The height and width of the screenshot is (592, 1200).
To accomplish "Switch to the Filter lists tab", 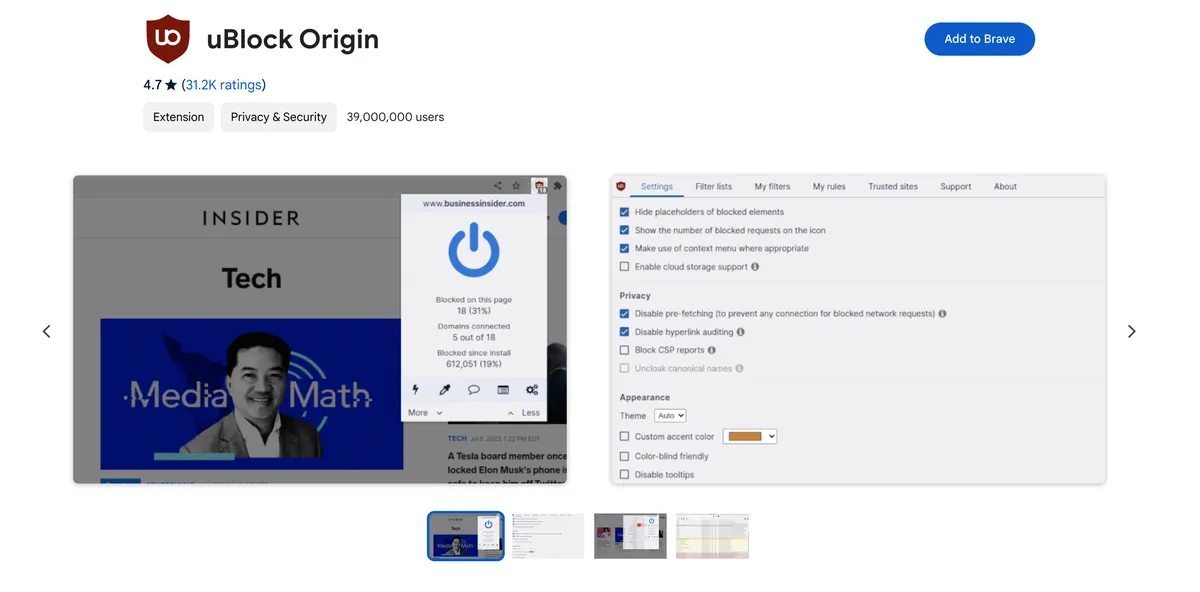I will 713,186.
